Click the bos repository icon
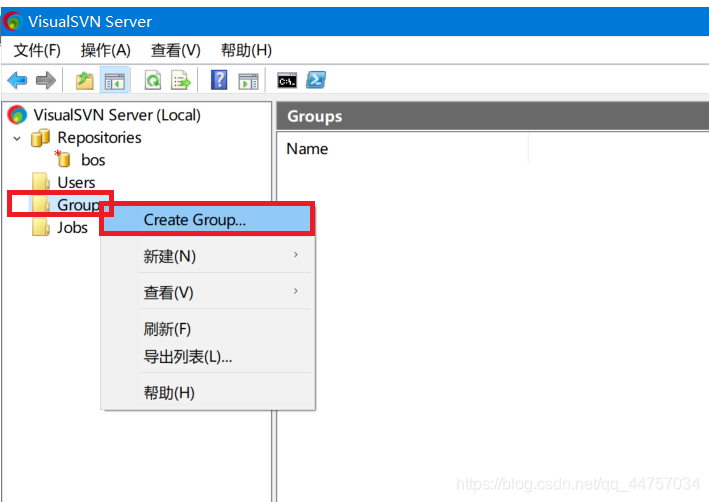709x502 pixels. tap(63, 159)
